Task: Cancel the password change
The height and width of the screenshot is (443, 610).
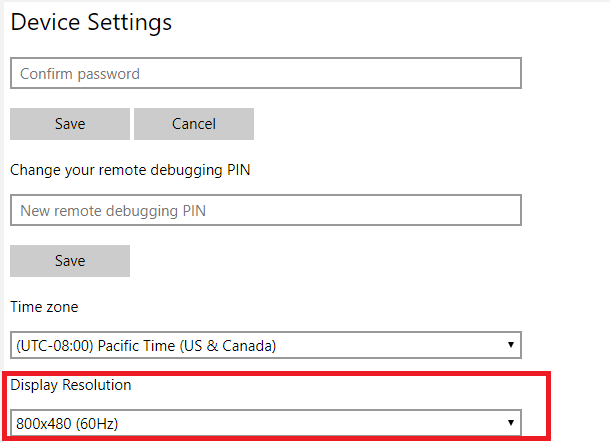Action: coord(194,124)
